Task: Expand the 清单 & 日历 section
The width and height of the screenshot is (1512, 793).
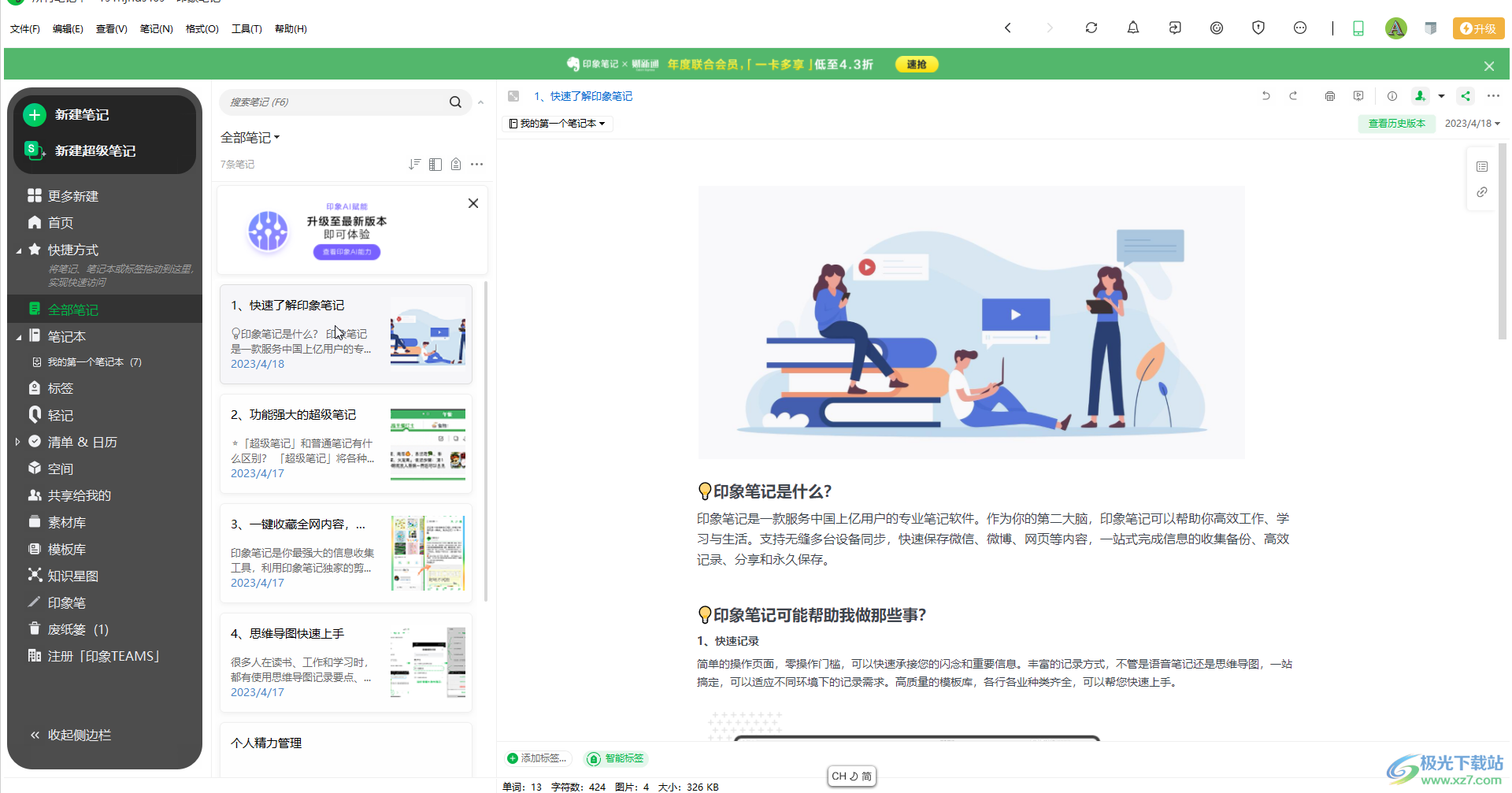Action: (18, 442)
